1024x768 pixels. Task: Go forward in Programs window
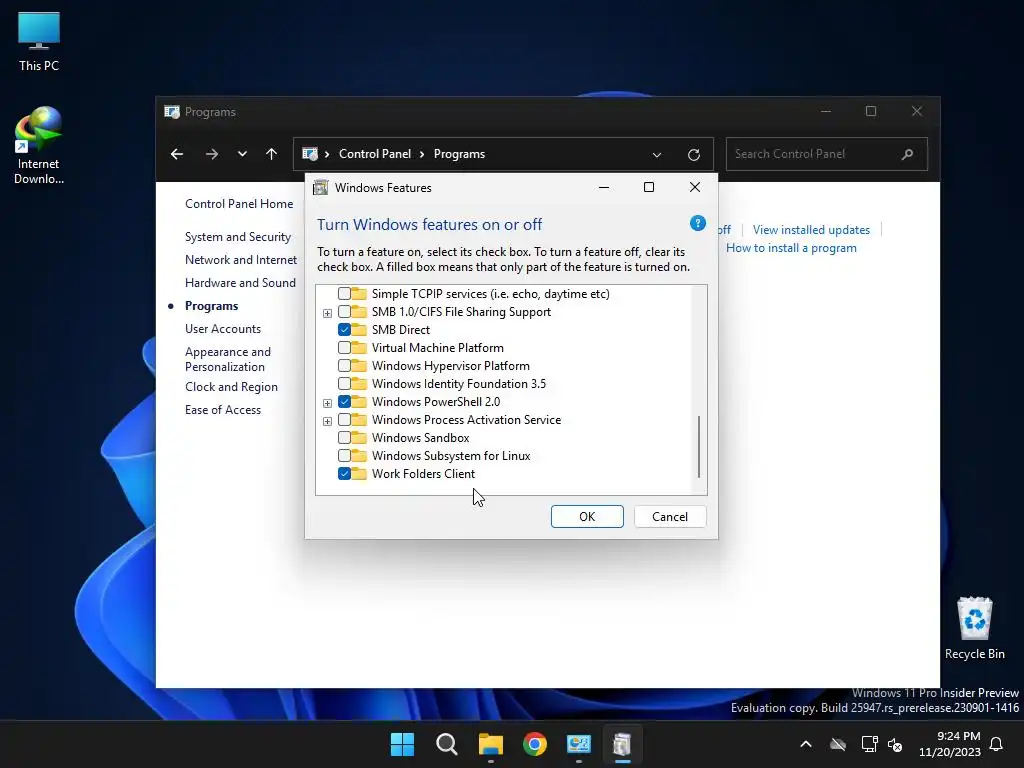(x=212, y=154)
